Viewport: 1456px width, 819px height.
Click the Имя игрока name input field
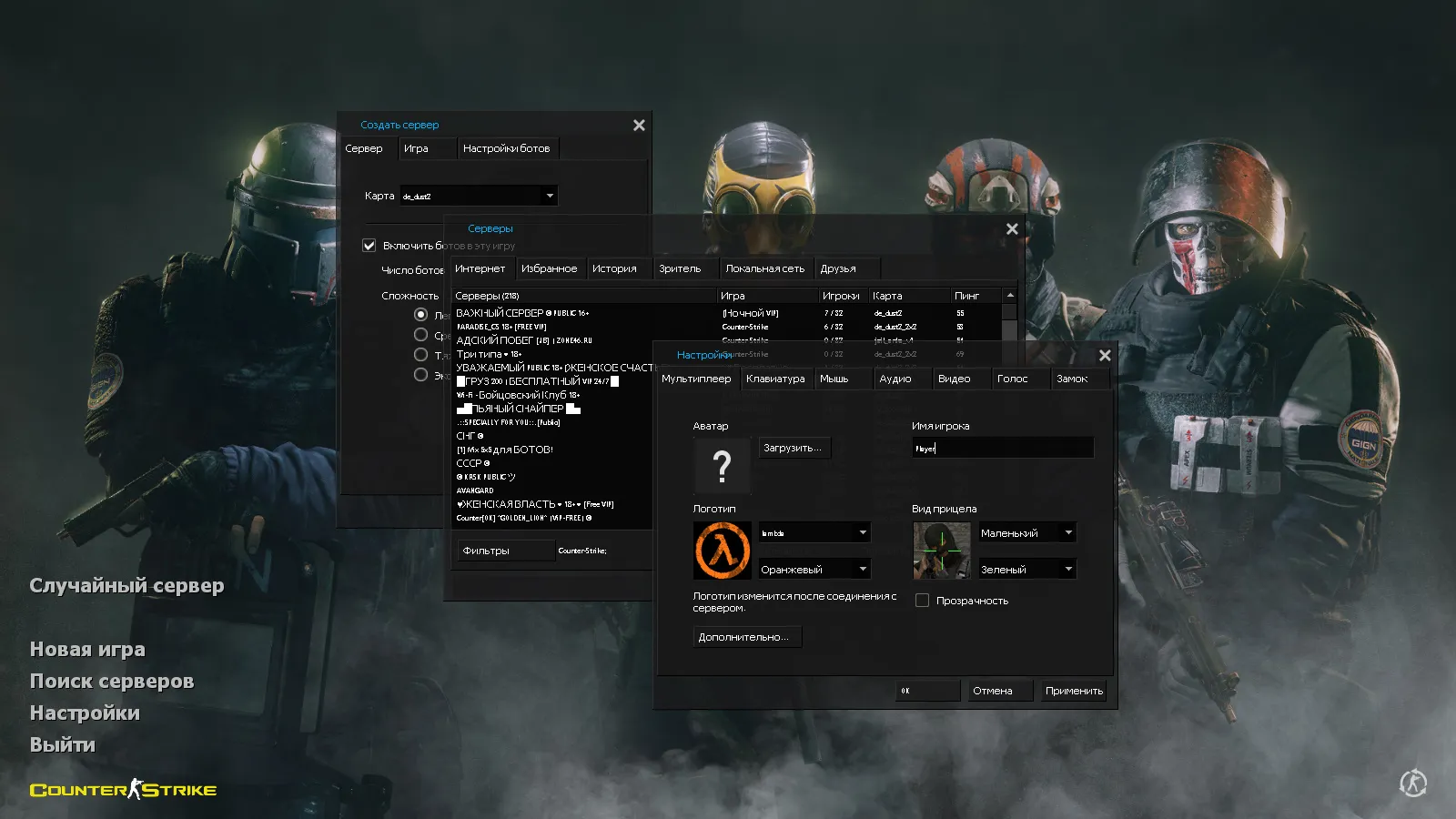click(x=1002, y=448)
